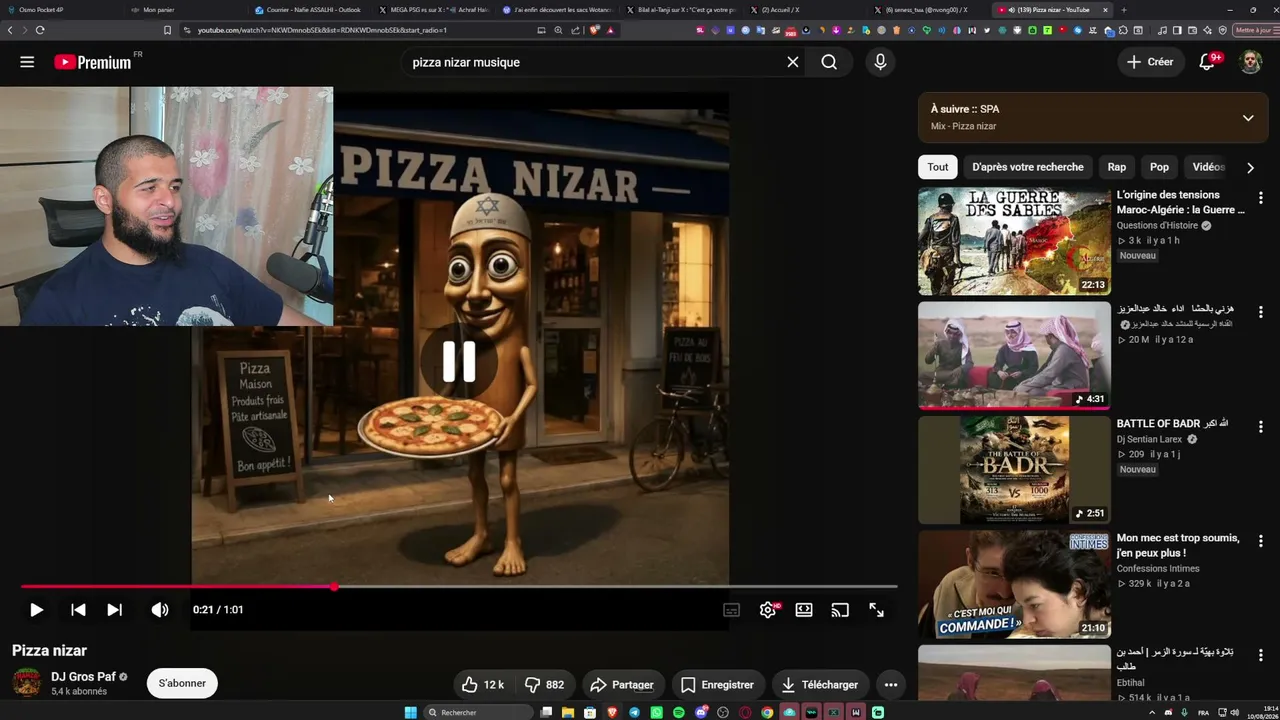Switch to the Counter - Nafie ASSALHI Outlook tab
The width and height of the screenshot is (1280, 720).
point(312,10)
